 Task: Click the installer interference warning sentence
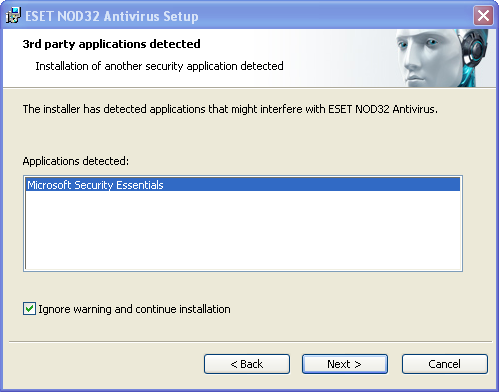[230, 109]
